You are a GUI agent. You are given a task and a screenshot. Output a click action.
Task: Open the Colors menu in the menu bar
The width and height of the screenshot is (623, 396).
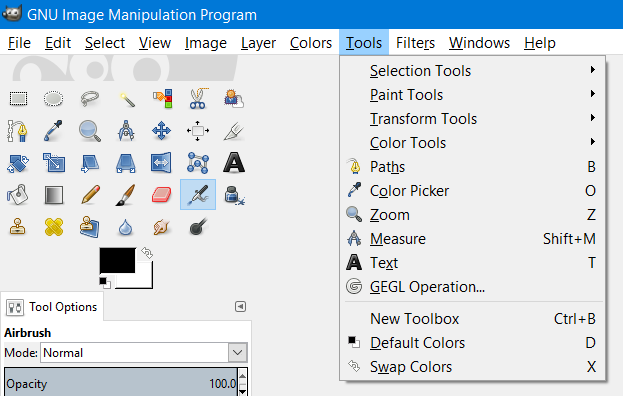(x=311, y=42)
